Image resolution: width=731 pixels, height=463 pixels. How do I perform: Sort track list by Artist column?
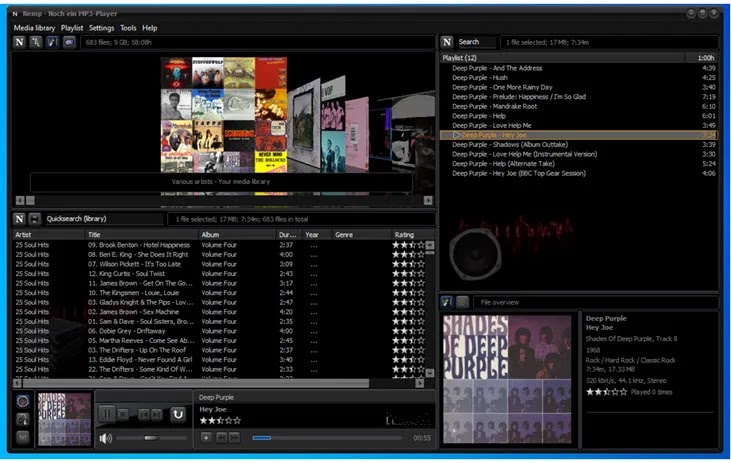click(48, 235)
